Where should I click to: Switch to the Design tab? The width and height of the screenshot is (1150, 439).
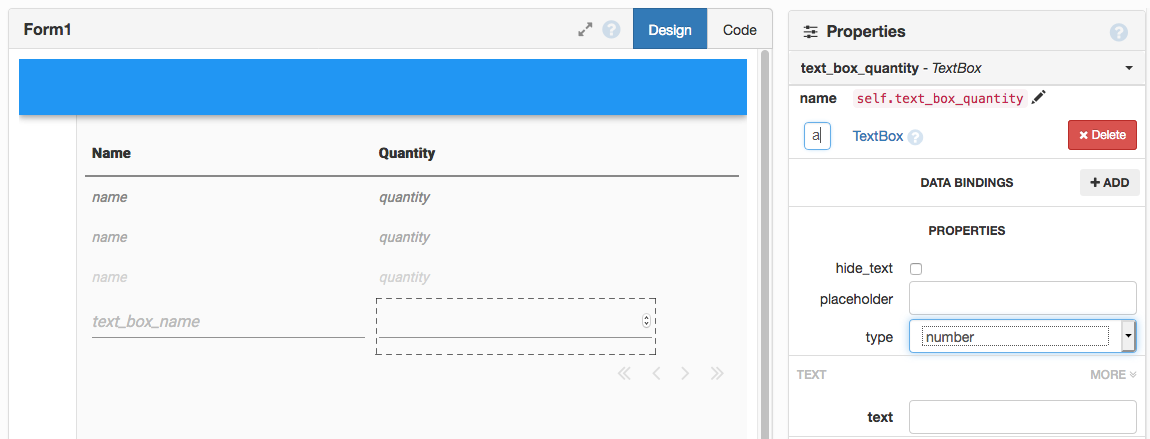click(x=670, y=30)
